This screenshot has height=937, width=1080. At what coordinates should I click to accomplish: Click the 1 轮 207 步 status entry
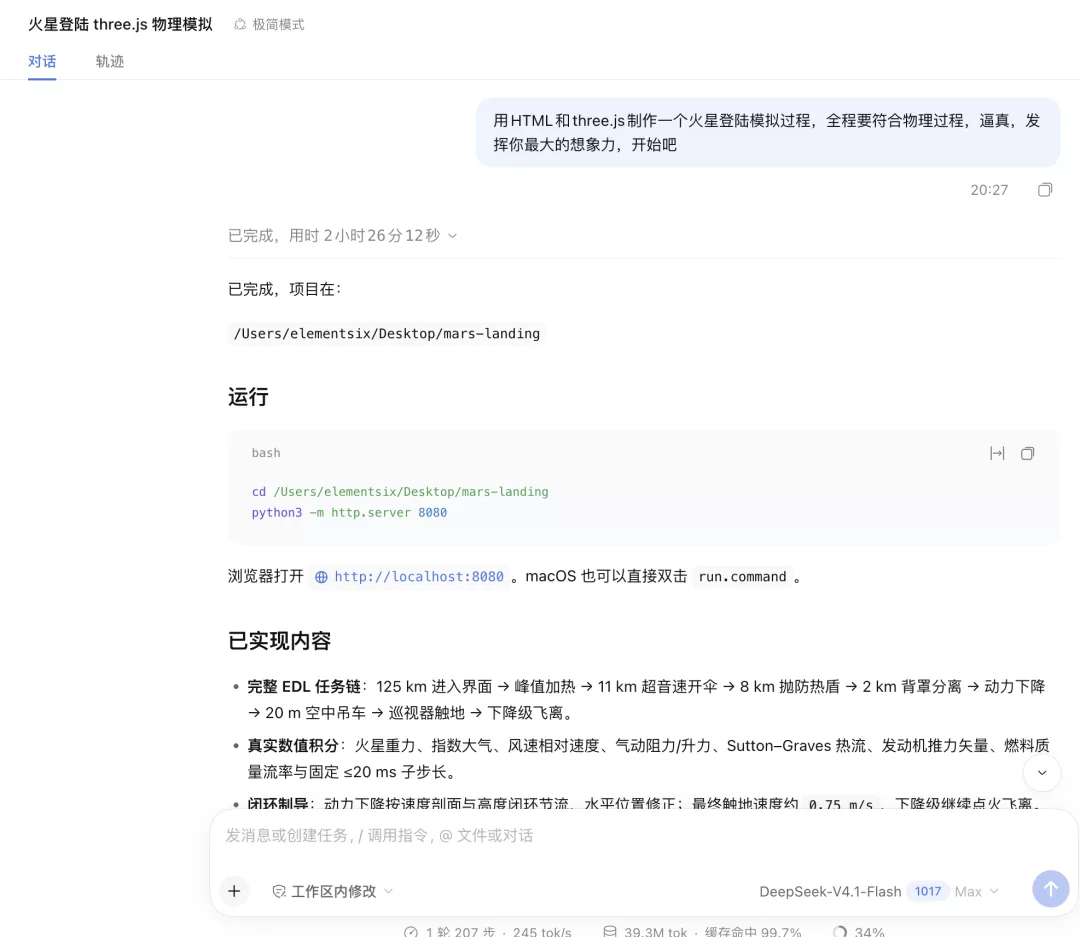click(450, 931)
